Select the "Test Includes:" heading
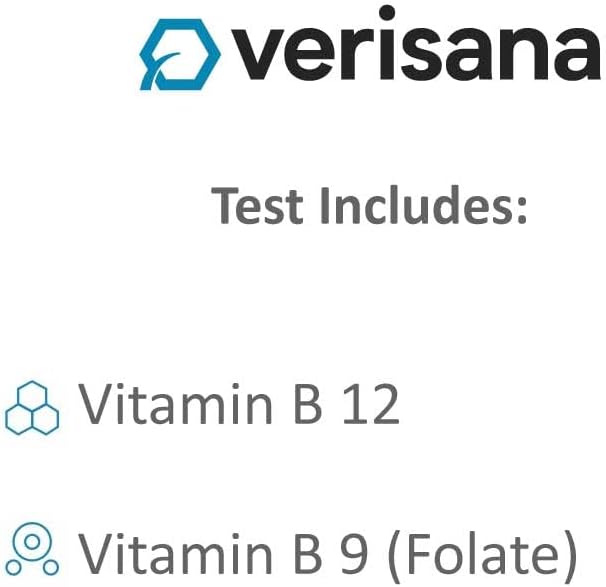Viewport: 606px width, 587px height. click(x=370, y=206)
